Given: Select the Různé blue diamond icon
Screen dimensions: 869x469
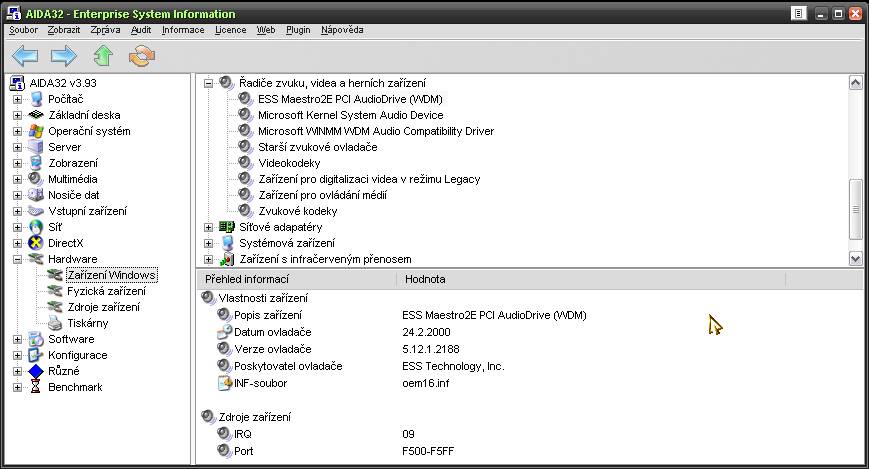Looking at the screenshot, I should click(x=36, y=371).
